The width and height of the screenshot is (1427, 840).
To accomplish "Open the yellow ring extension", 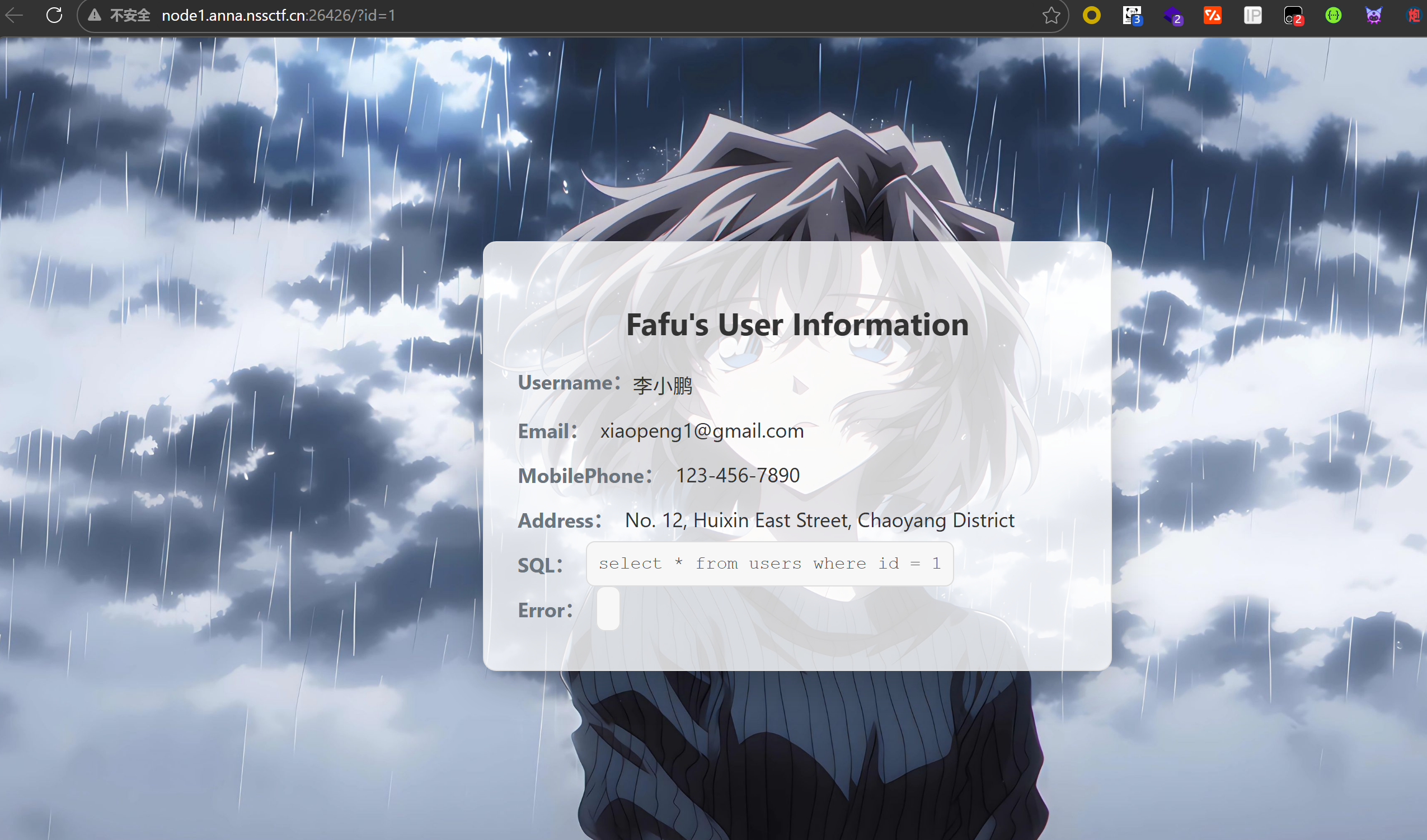I will click(x=1091, y=15).
